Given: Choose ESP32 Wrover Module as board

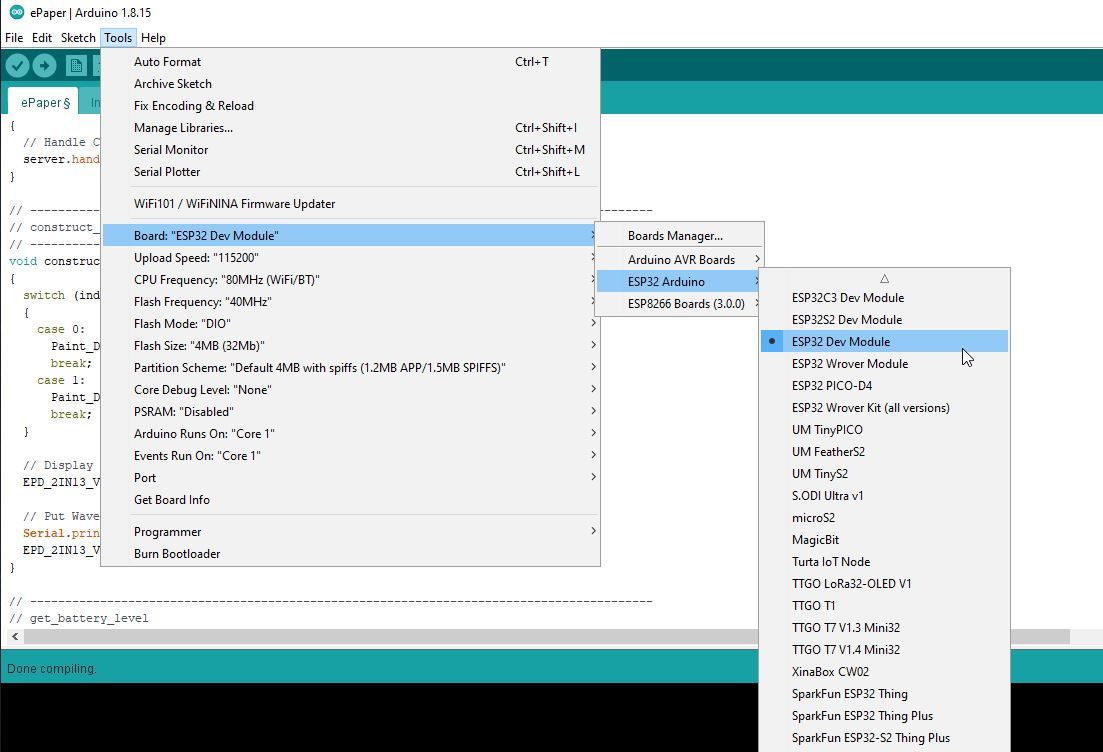Looking at the screenshot, I should [849, 364].
